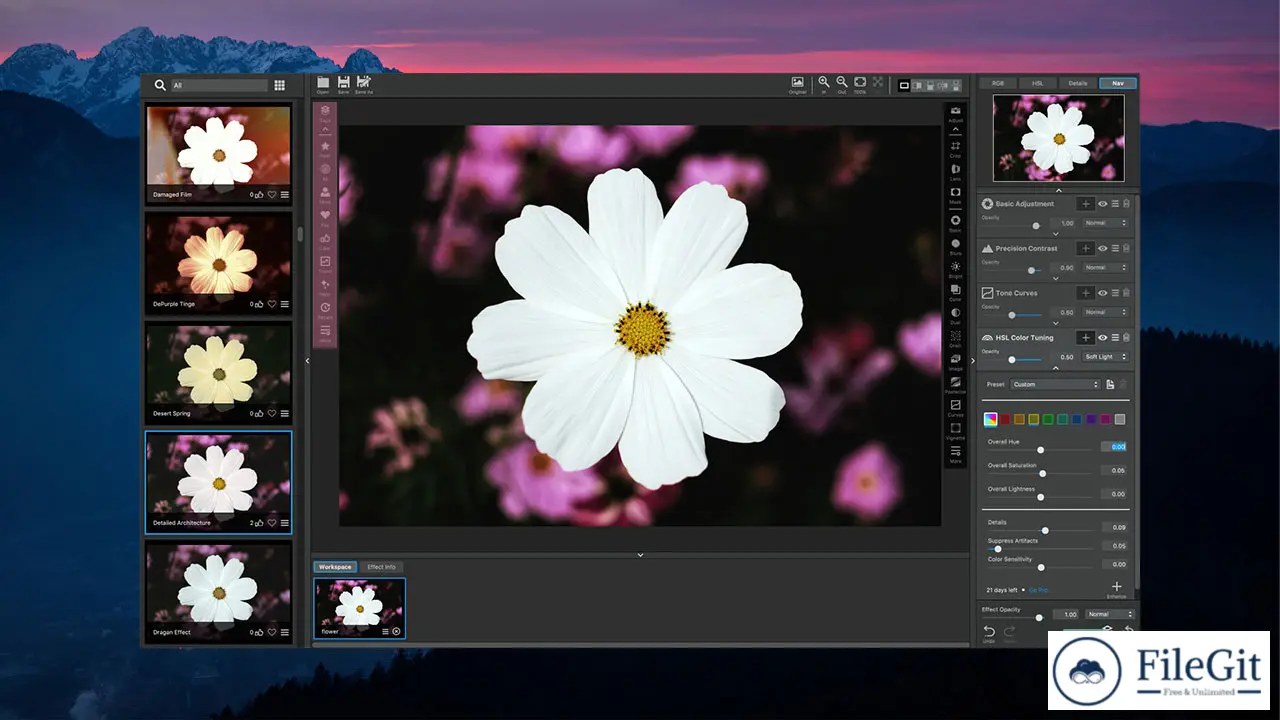The height and width of the screenshot is (720, 1280).
Task: Open the Effect Info tab
Action: pyautogui.click(x=381, y=567)
